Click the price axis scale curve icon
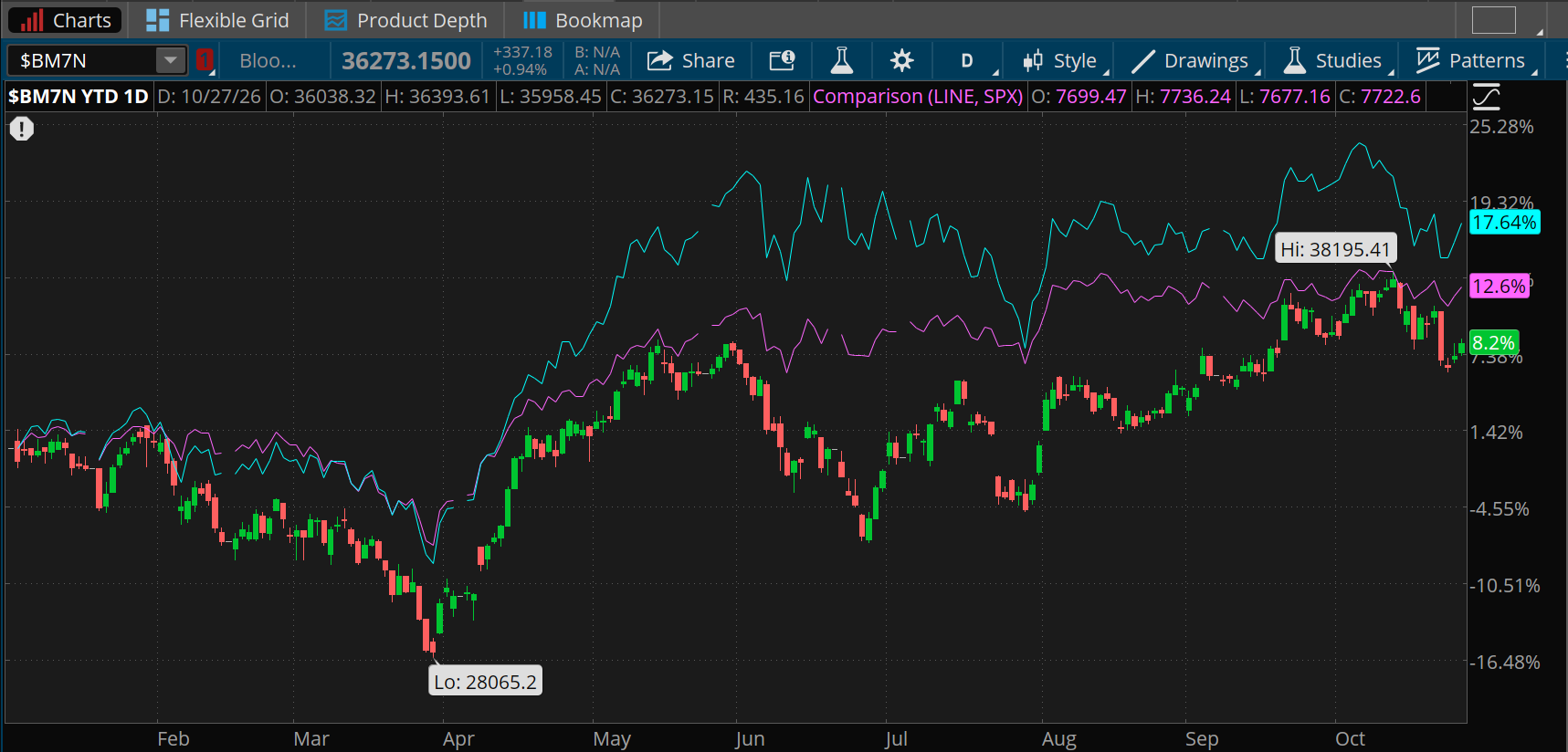Screen dimensions: 1568x752 click(1486, 97)
